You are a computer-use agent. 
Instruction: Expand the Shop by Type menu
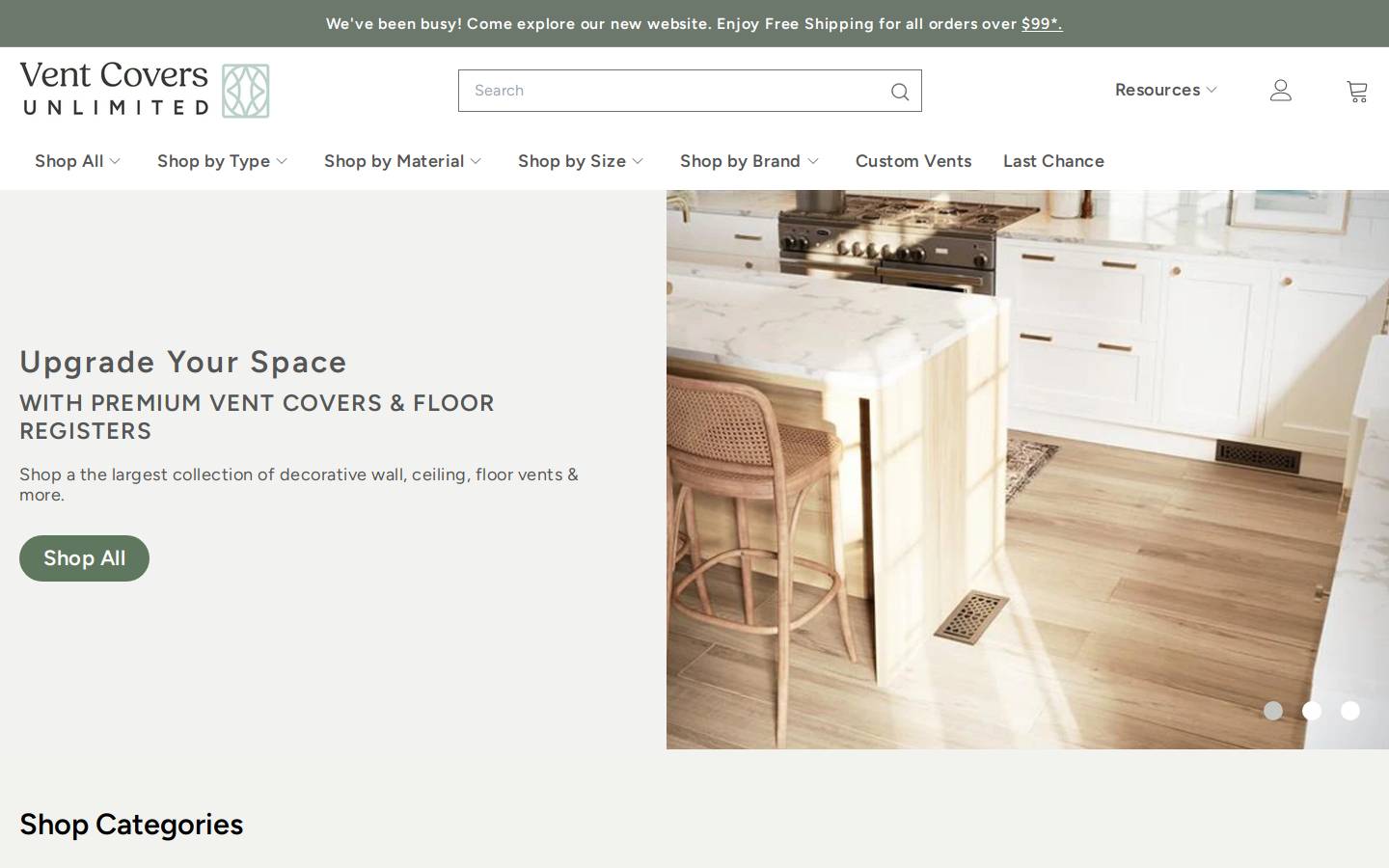pyautogui.click(x=222, y=161)
